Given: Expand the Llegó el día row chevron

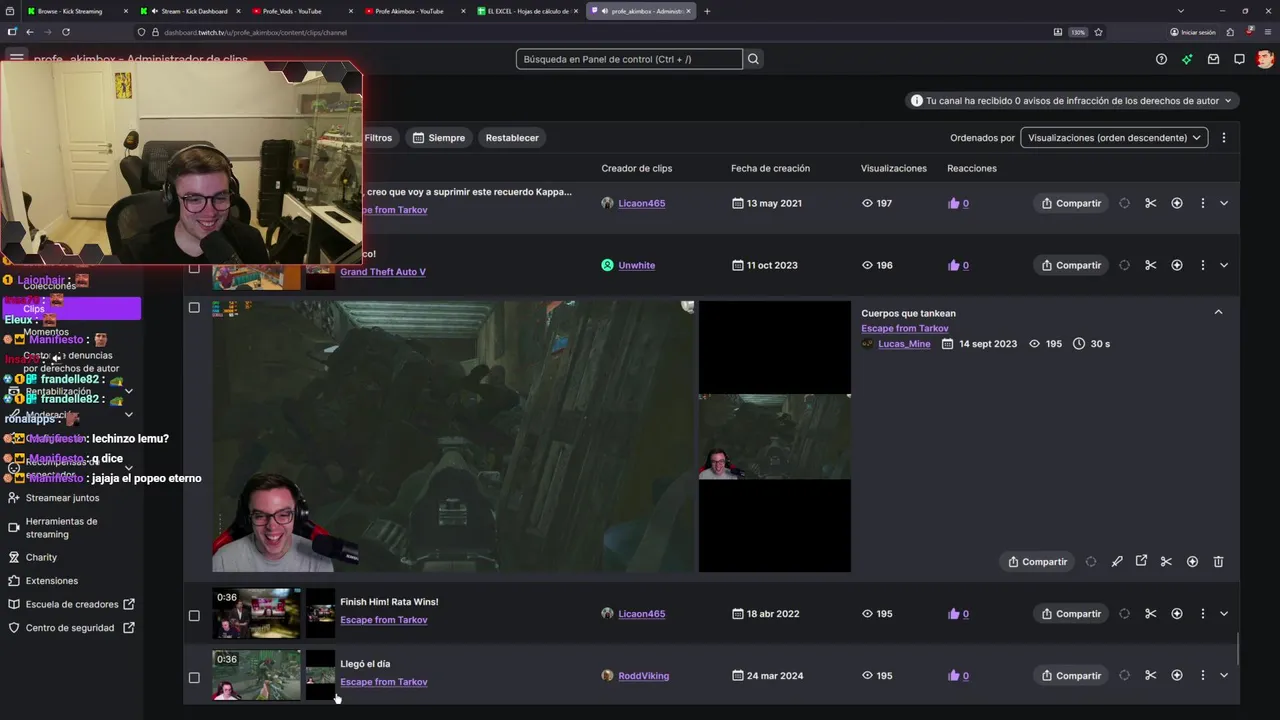Looking at the screenshot, I should pyautogui.click(x=1224, y=676).
